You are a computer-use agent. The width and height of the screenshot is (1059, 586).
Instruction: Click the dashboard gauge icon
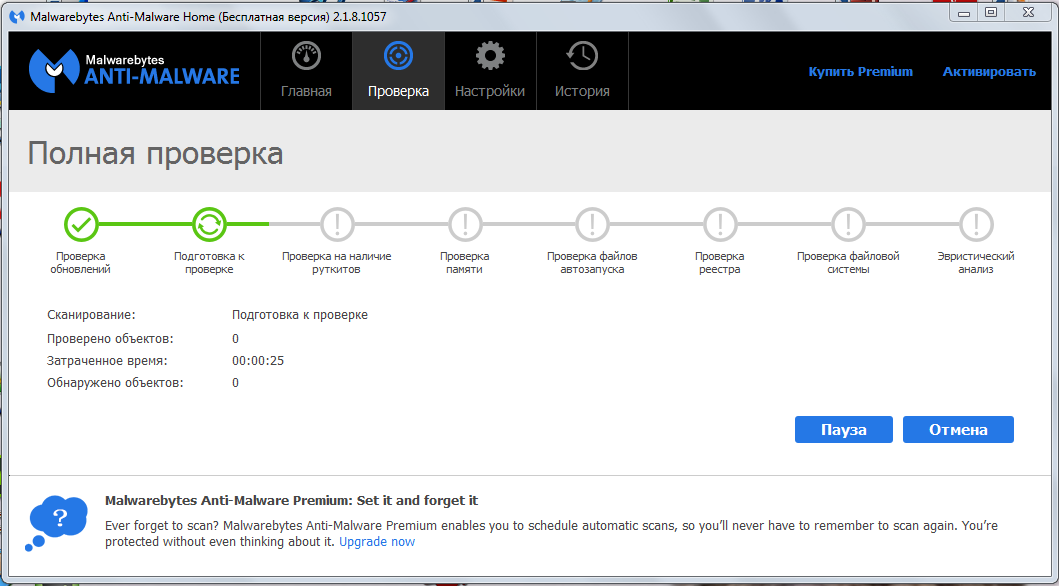click(306, 56)
